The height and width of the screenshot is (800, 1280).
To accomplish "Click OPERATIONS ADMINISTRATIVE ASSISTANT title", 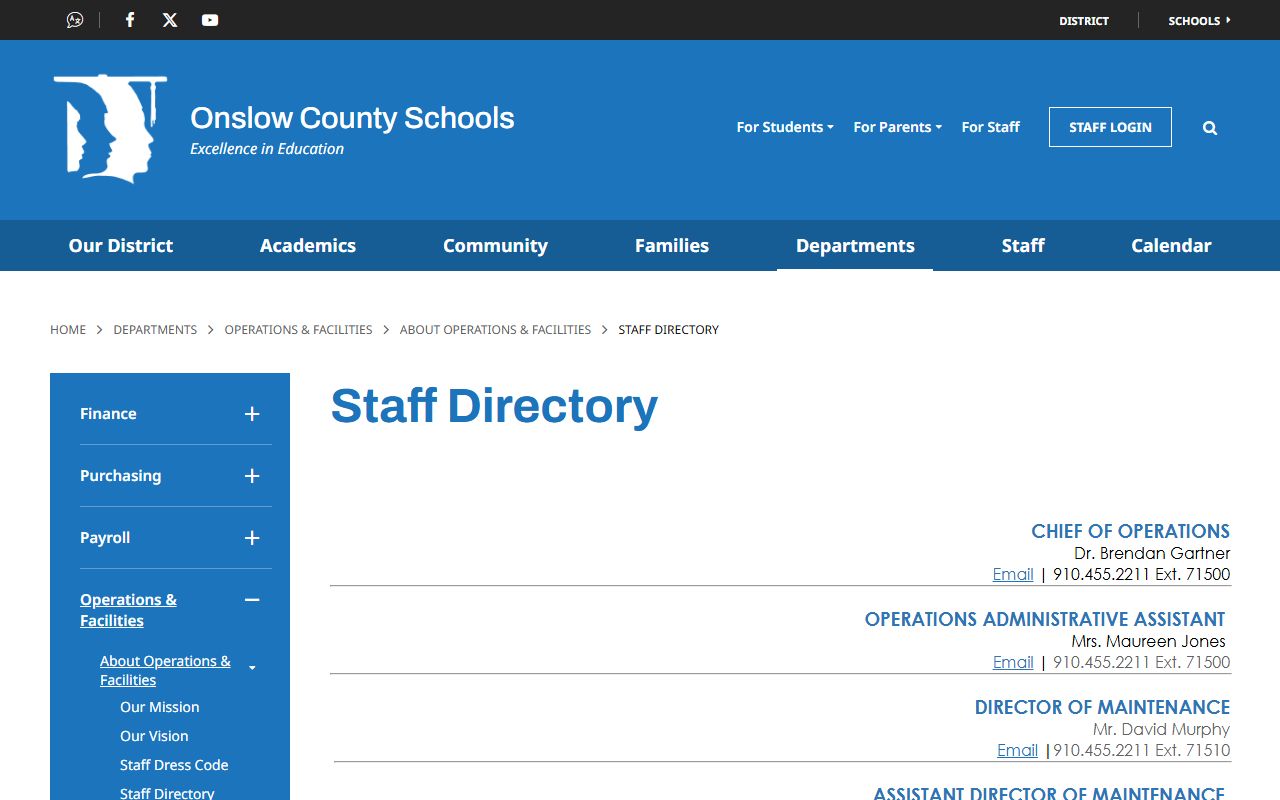I will (1045, 619).
